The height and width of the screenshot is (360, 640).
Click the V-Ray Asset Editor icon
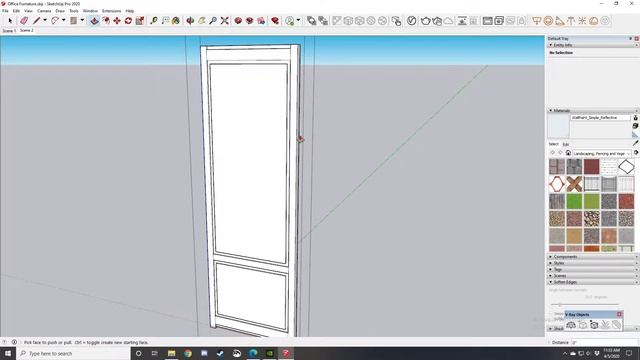coord(411,20)
